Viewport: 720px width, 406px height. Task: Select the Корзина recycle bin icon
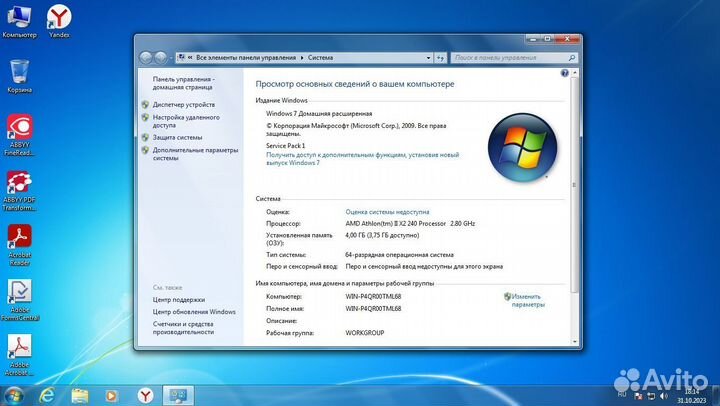[x=19, y=76]
